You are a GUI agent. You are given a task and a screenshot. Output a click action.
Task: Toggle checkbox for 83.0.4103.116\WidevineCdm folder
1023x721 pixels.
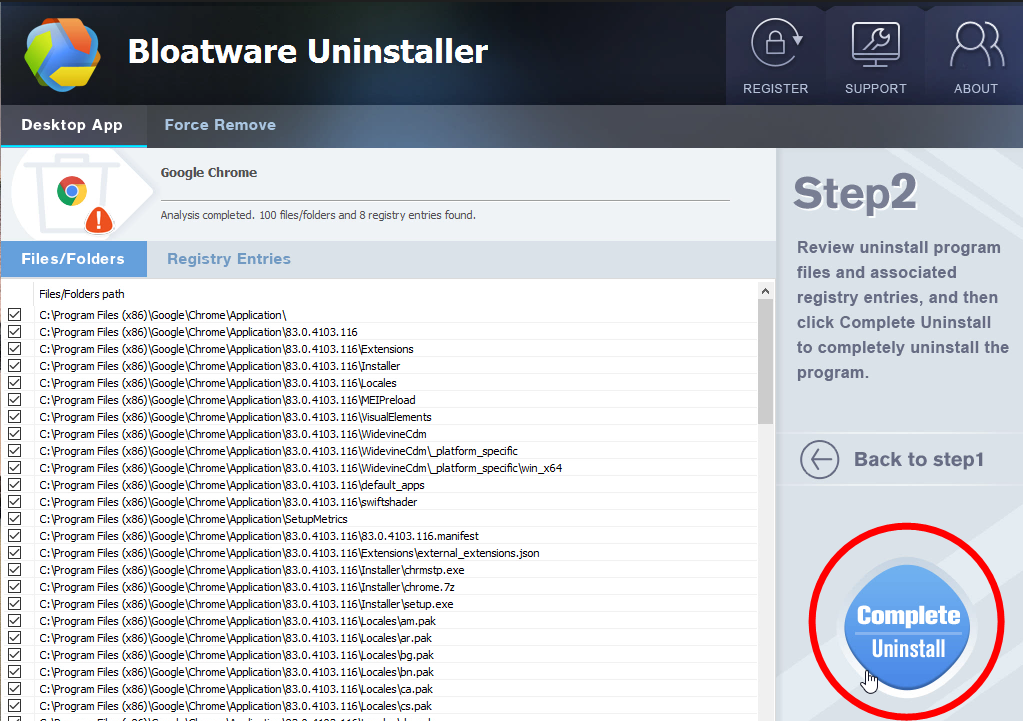coord(14,434)
